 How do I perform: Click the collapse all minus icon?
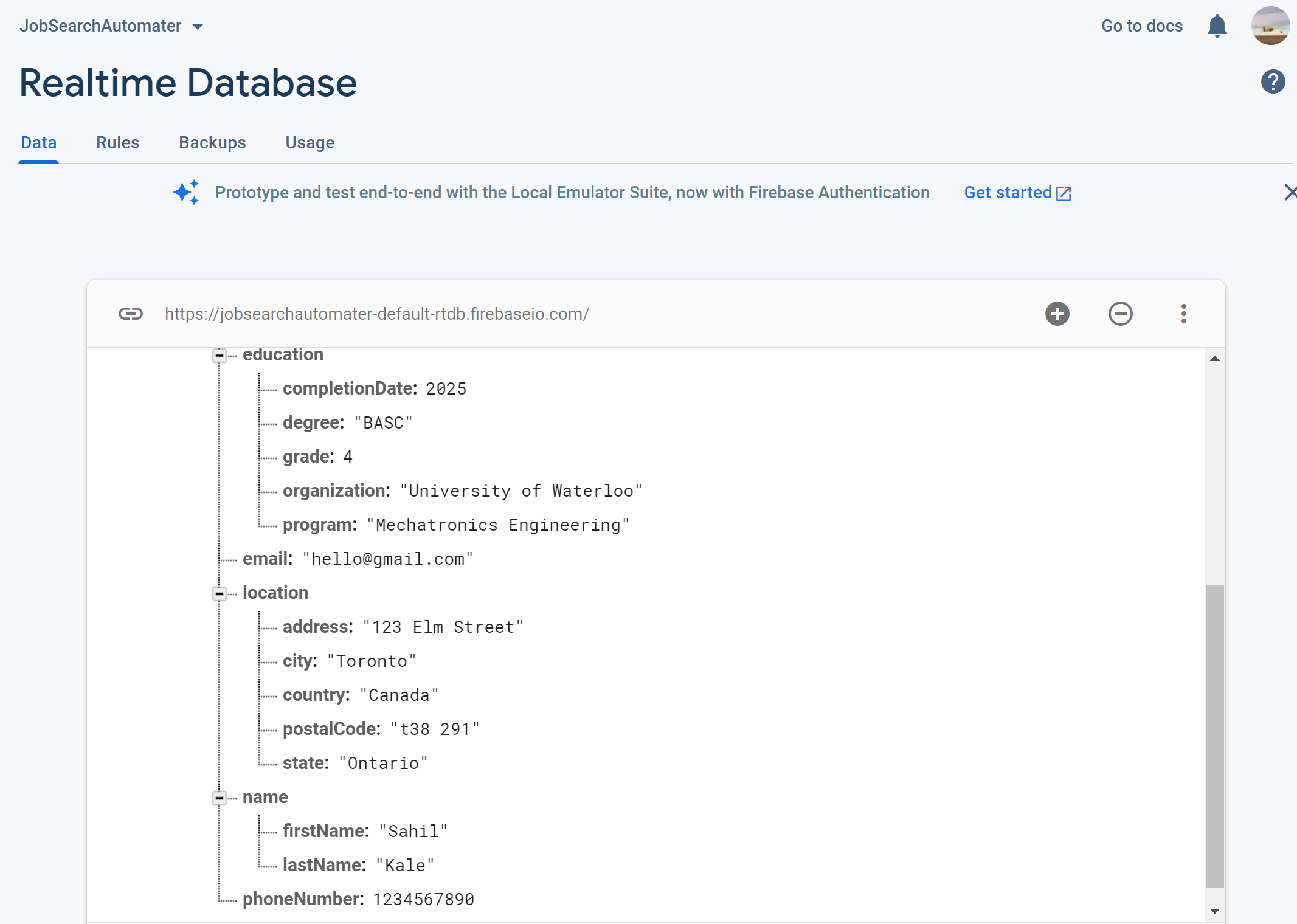pos(1120,314)
